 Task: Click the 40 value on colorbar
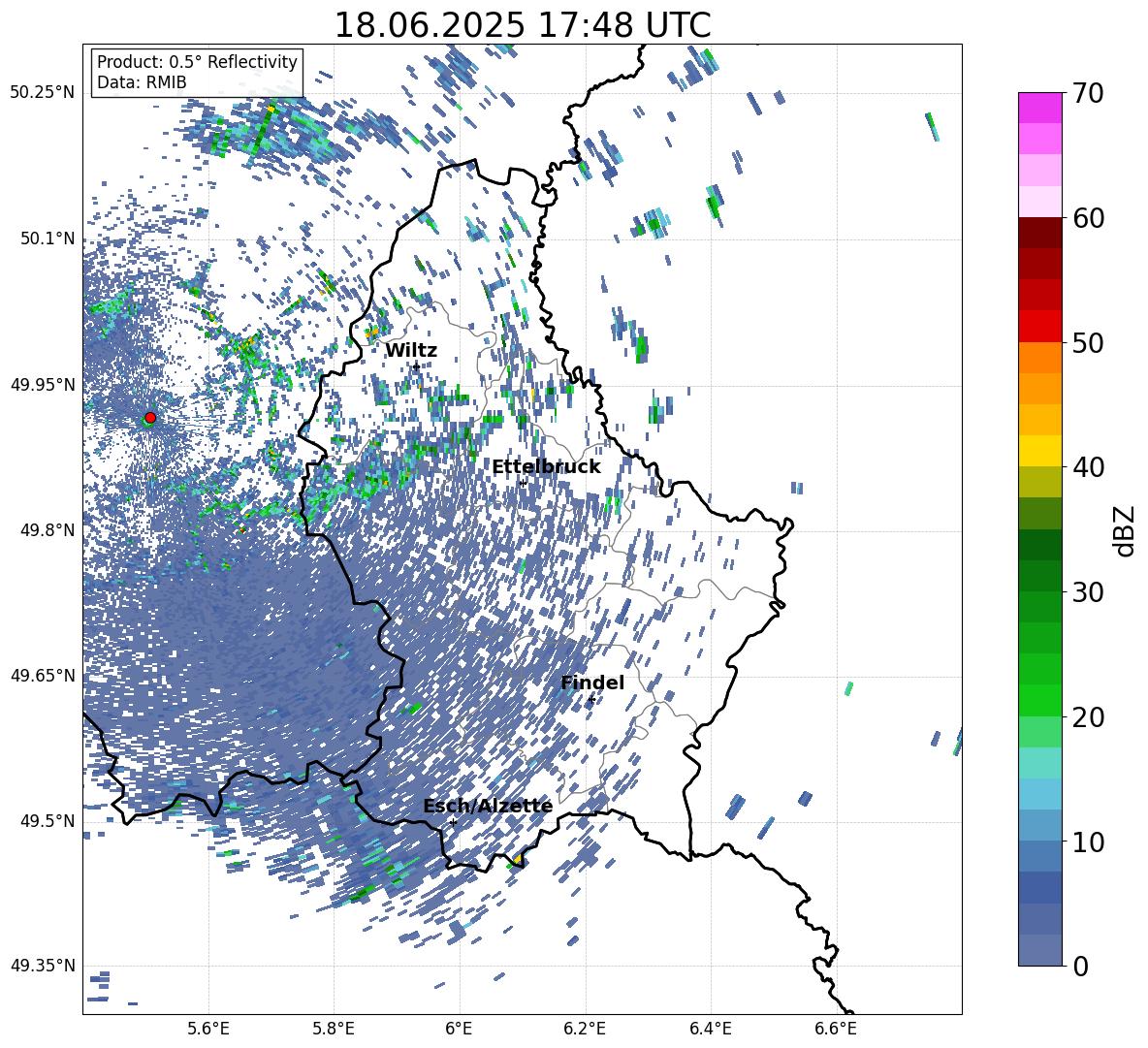coord(1087,467)
